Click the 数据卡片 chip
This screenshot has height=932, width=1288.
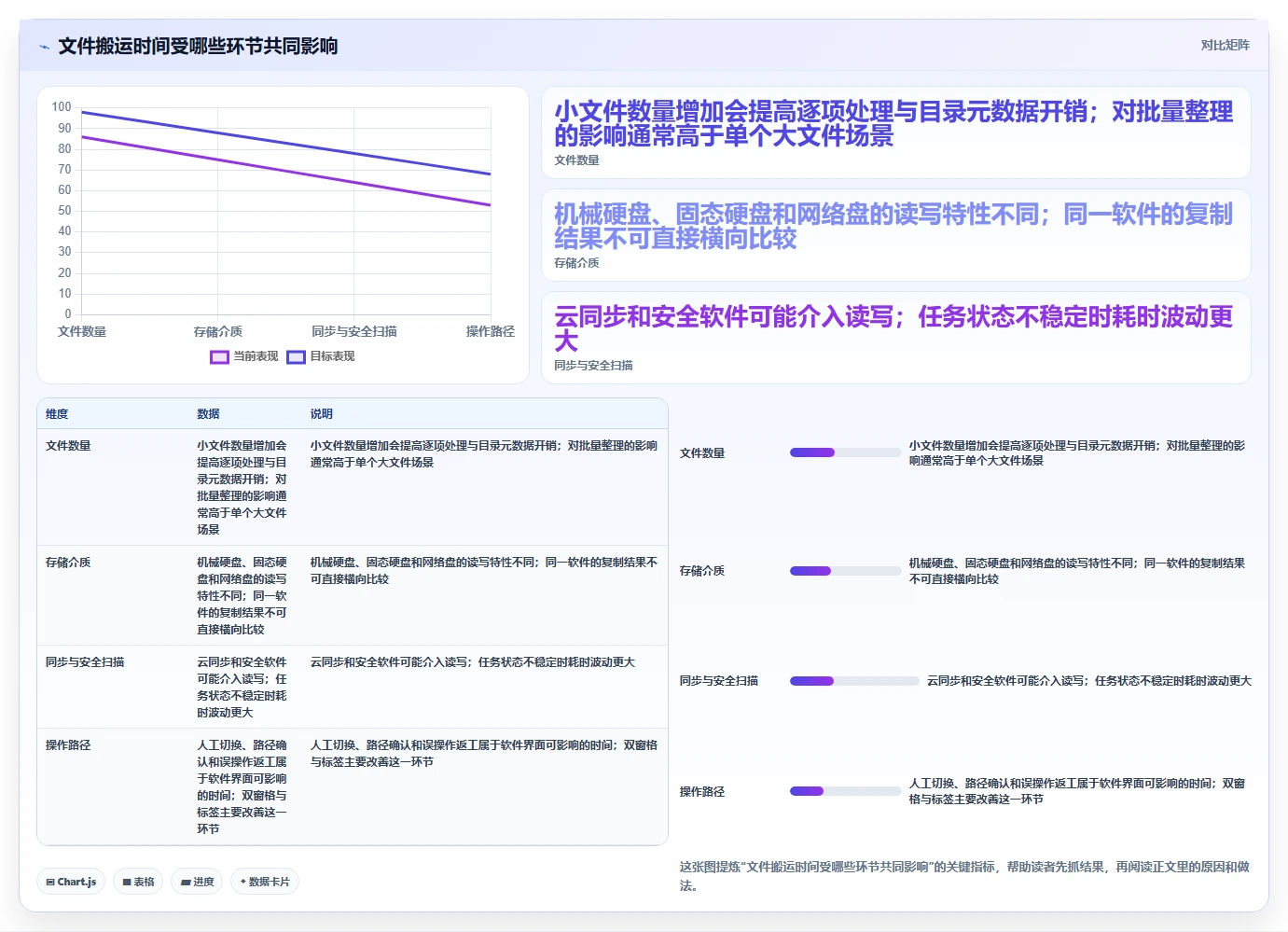(x=265, y=882)
